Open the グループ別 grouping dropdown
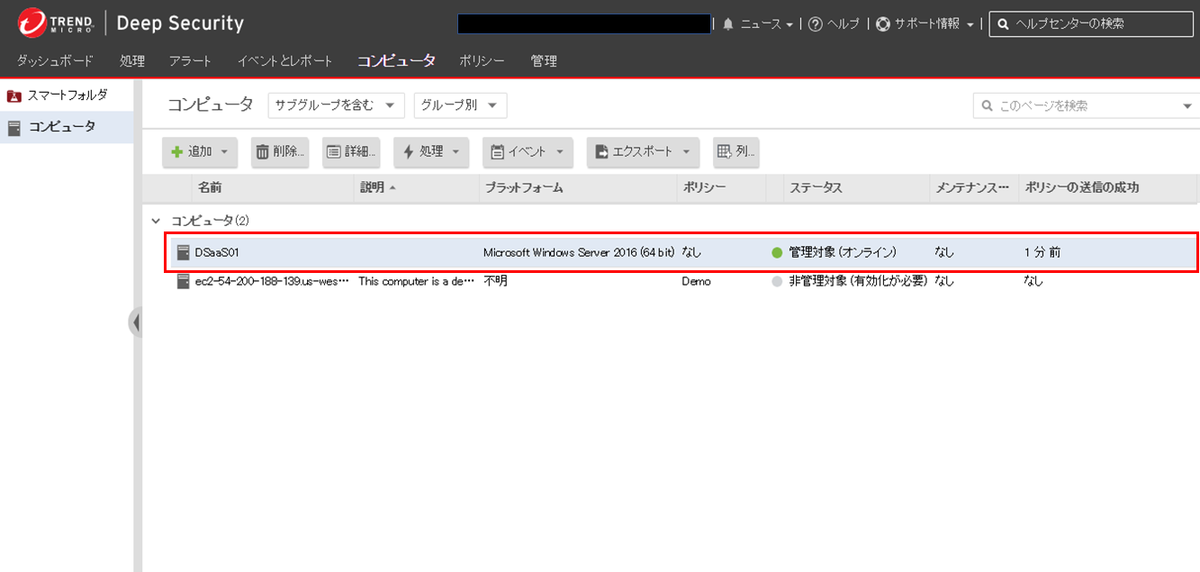The height and width of the screenshot is (572, 1200). click(x=460, y=105)
